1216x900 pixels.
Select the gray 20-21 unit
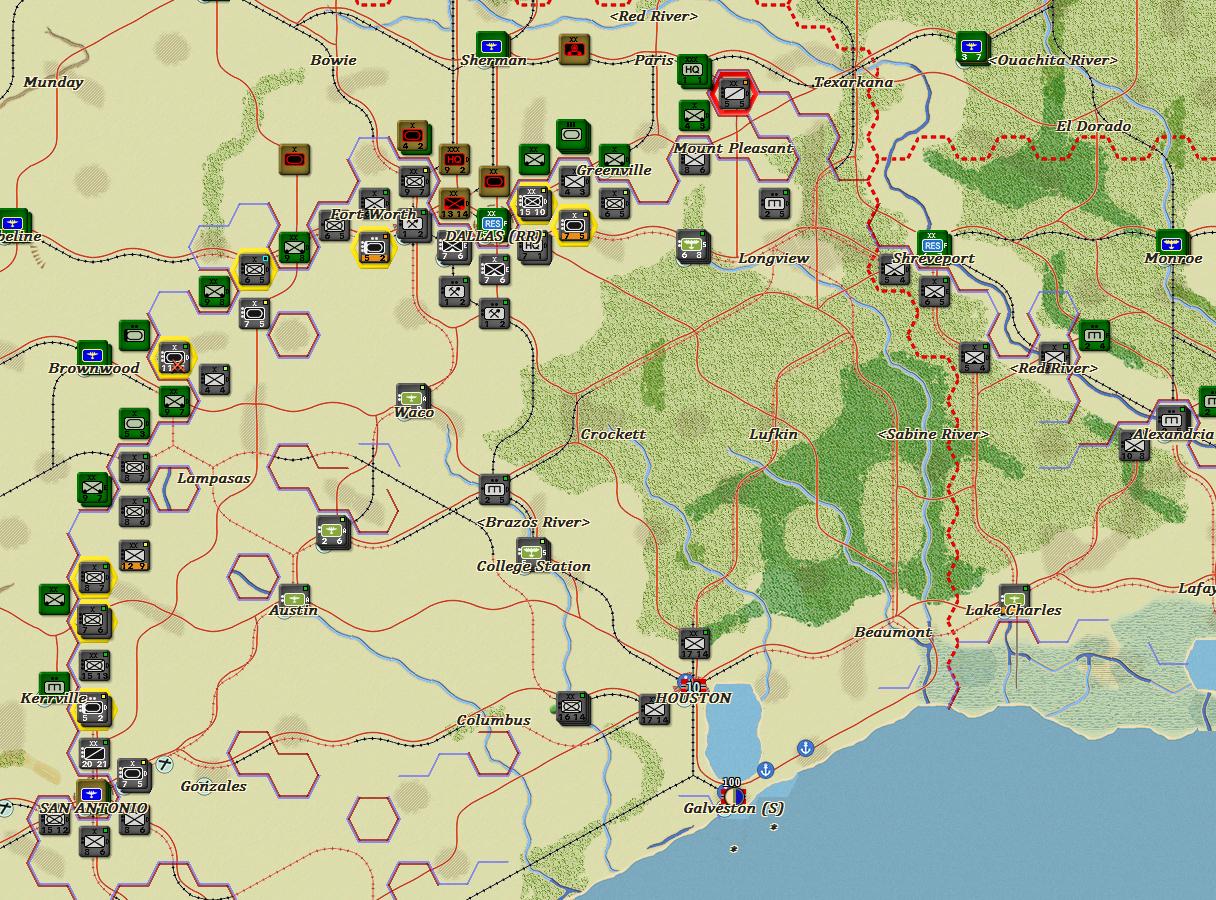point(94,753)
